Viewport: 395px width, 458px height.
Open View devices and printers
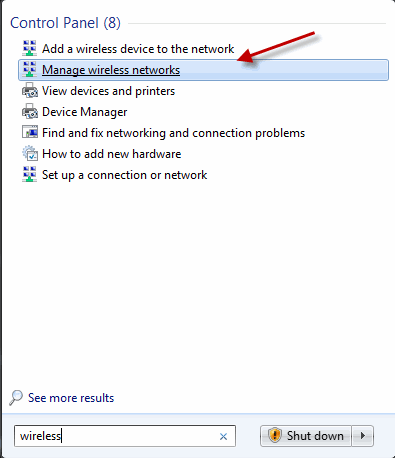108,91
